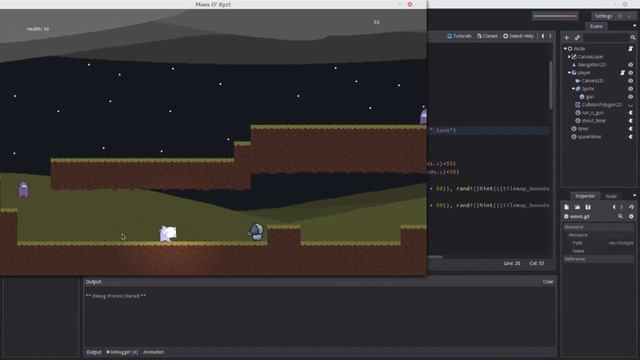Click the signal icon beside timer node
The height and width of the screenshot is (360, 640).
pos(631,129)
